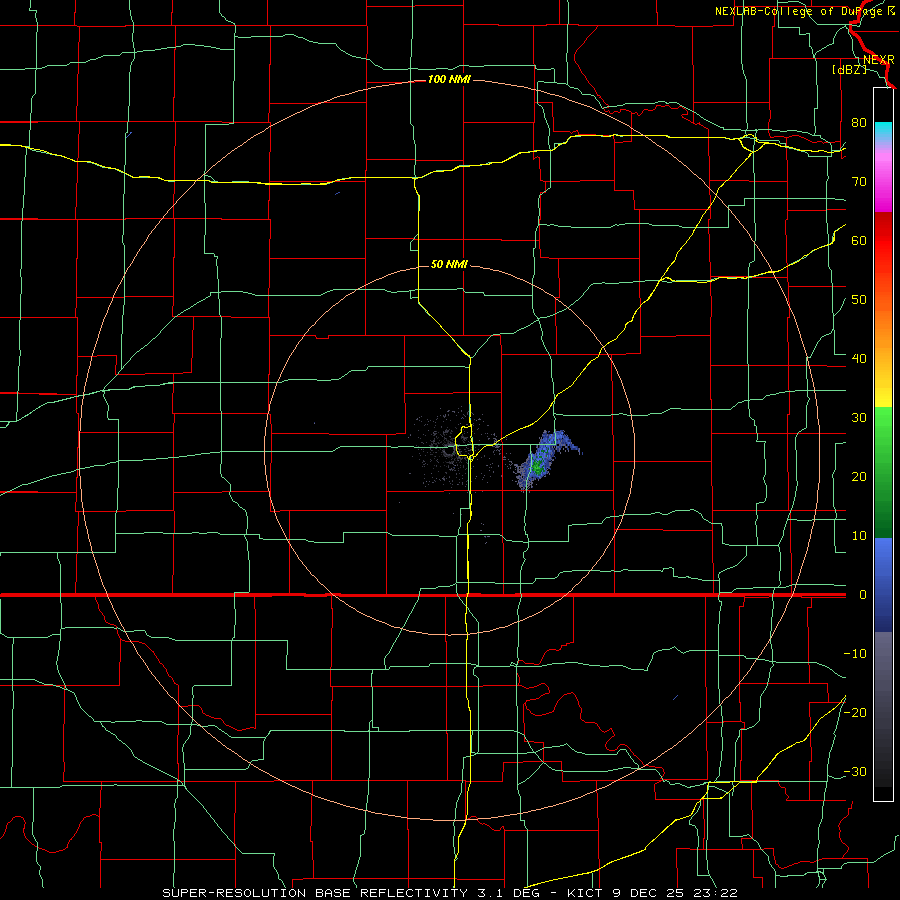Screen dimensions: 900x900
Task: Click the 80 dBZ scale value
Action: (859, 123)
